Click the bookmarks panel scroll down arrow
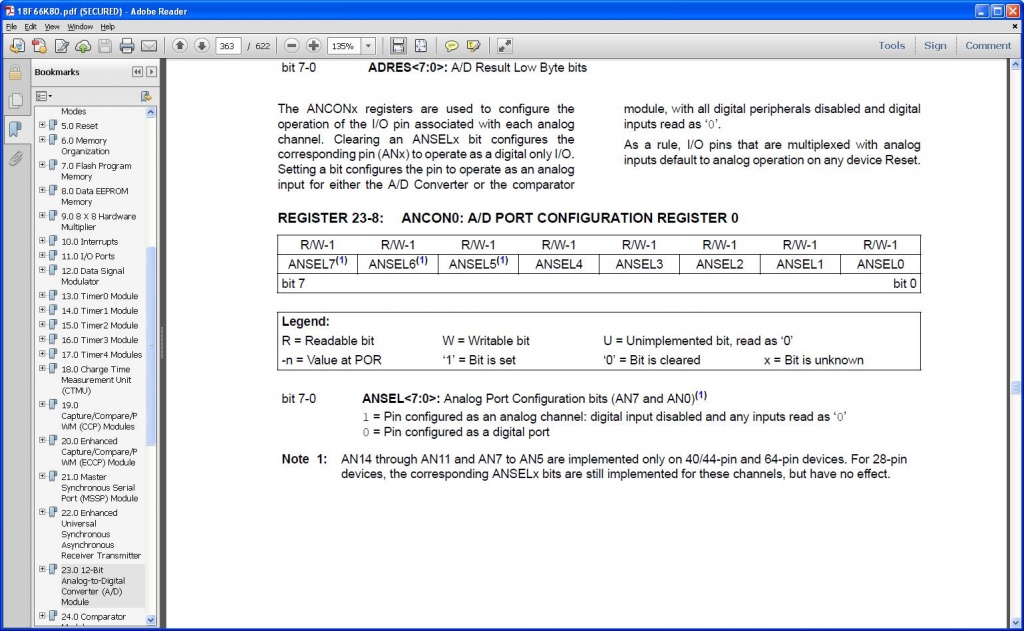This screenshot has width=1024, height=631. 151,620
